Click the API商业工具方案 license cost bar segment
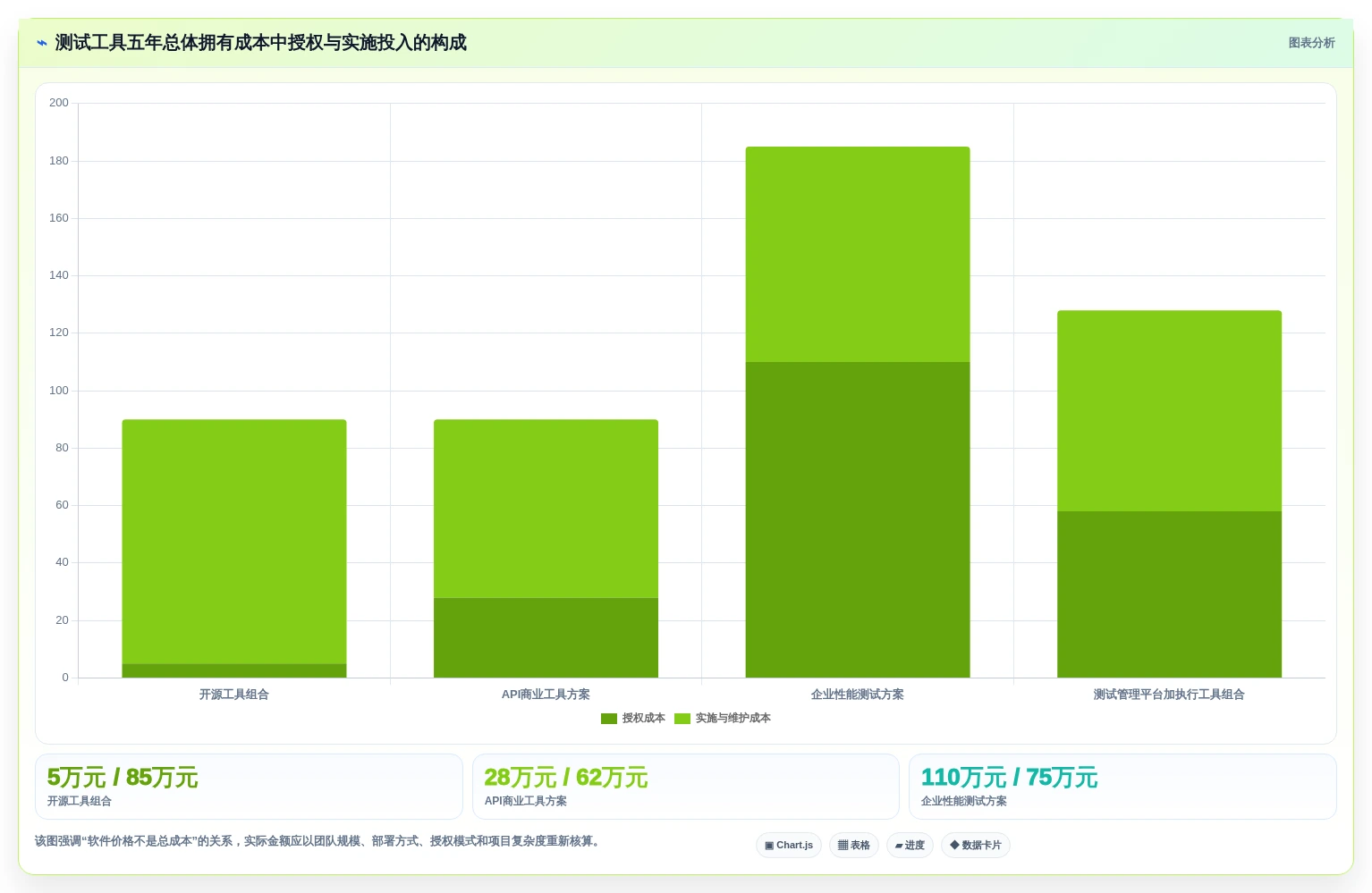The width and height of the screenshot is (1372, 893). click(546, 637)
